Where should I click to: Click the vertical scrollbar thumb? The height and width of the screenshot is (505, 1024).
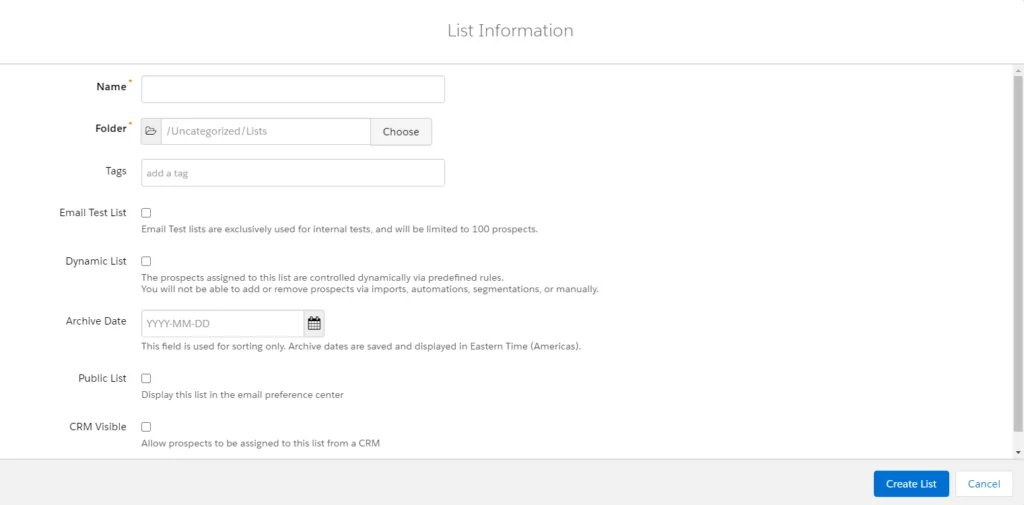click(1018, 253)
